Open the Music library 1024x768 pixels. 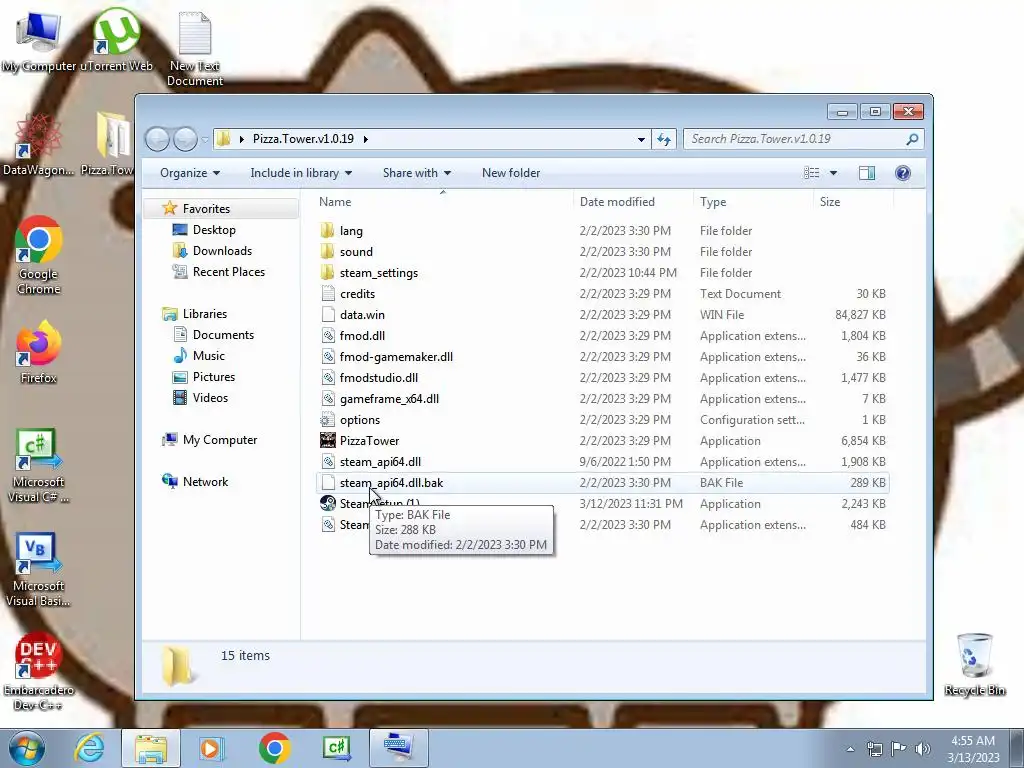click(208, 356)
